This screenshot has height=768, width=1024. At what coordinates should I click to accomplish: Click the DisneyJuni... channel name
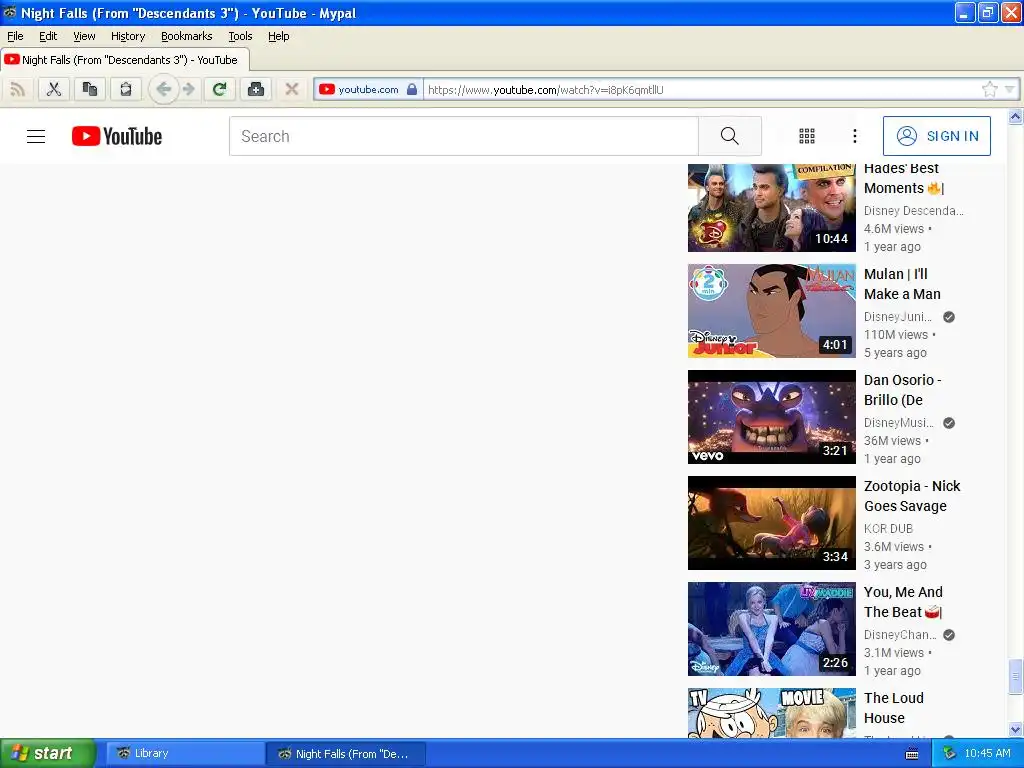pos(898,317)
